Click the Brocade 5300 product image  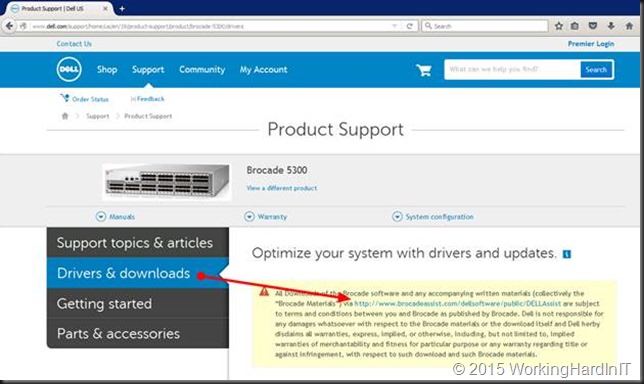pos(166,182)
